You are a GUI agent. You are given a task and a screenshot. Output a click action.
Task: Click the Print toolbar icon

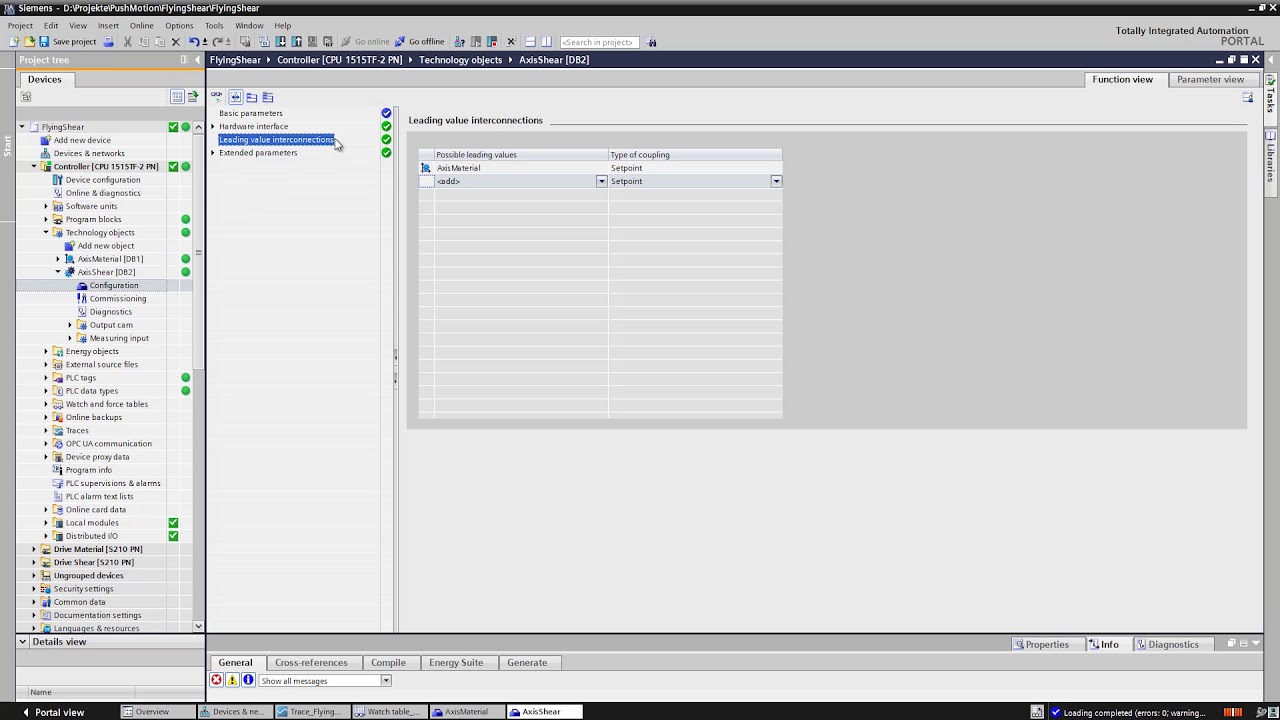pyautogui.click(x=109, y=42)
